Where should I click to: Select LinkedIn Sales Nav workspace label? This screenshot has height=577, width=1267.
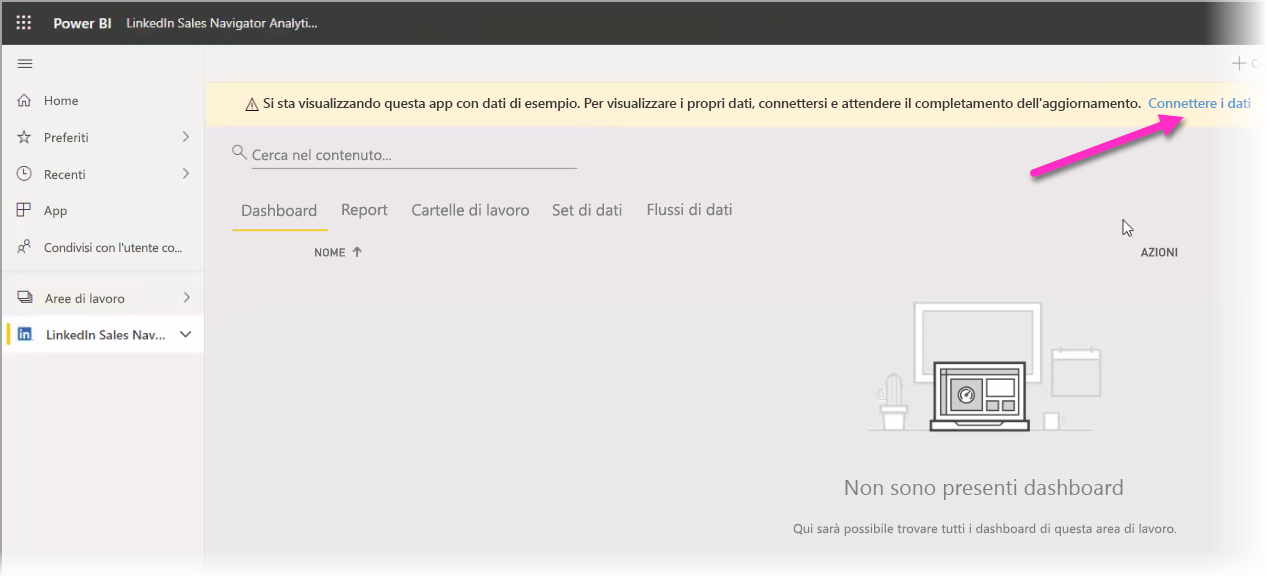tap(106, 335)
